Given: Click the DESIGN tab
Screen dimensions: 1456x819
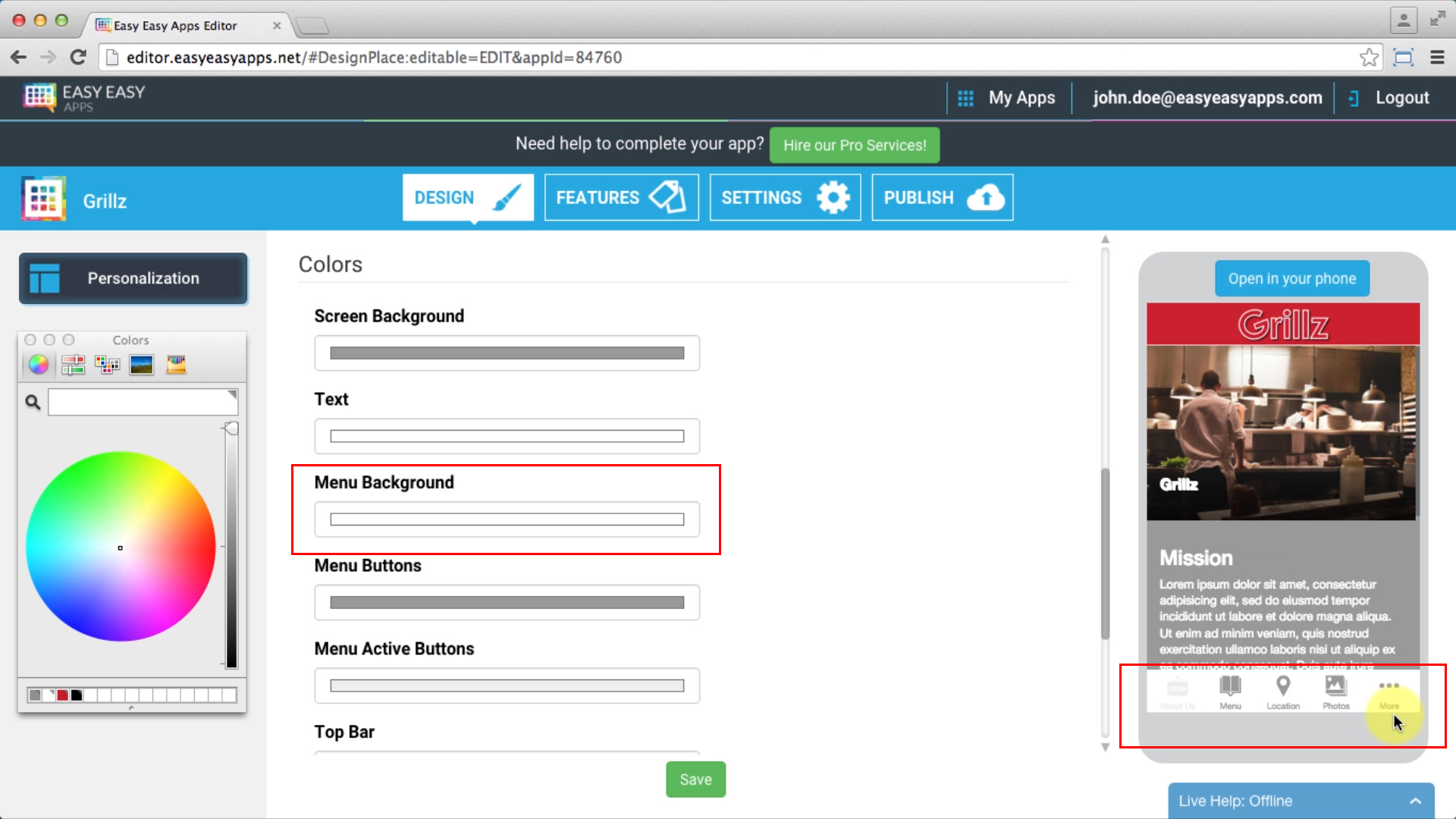Looking at the screenshot, I should point(467,198).
